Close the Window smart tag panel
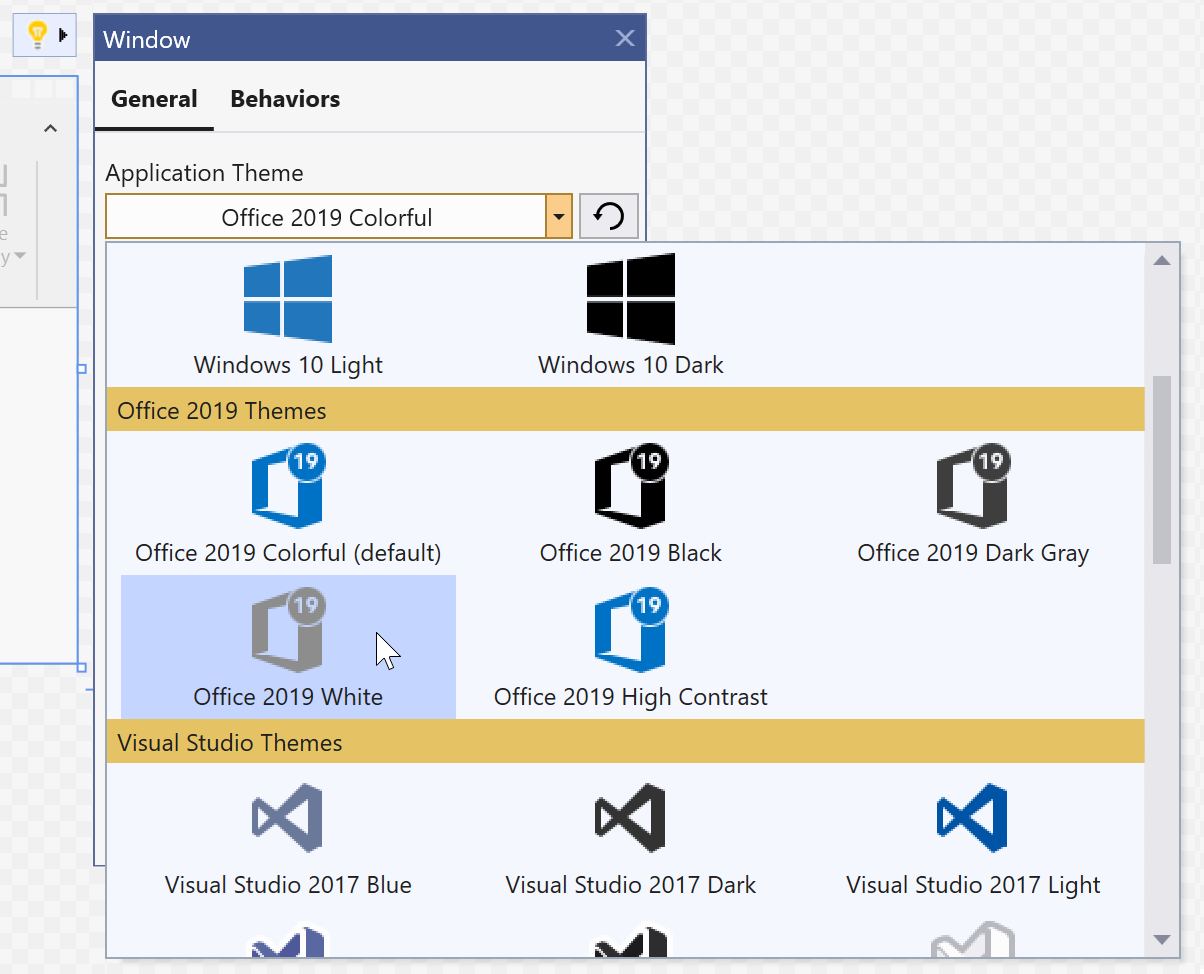 click(625, 39)
